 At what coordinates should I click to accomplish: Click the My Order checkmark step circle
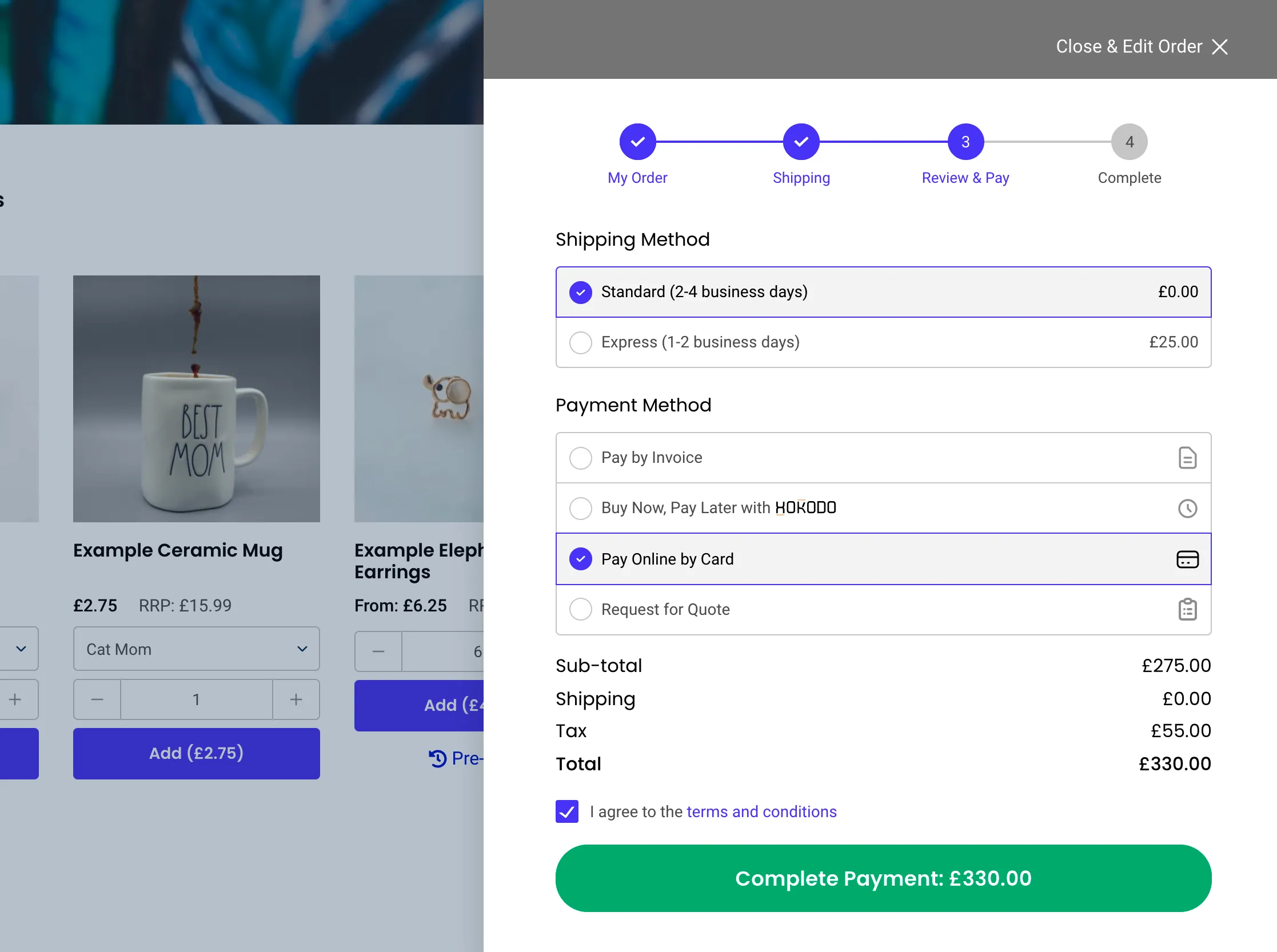(x=637, y=142)
